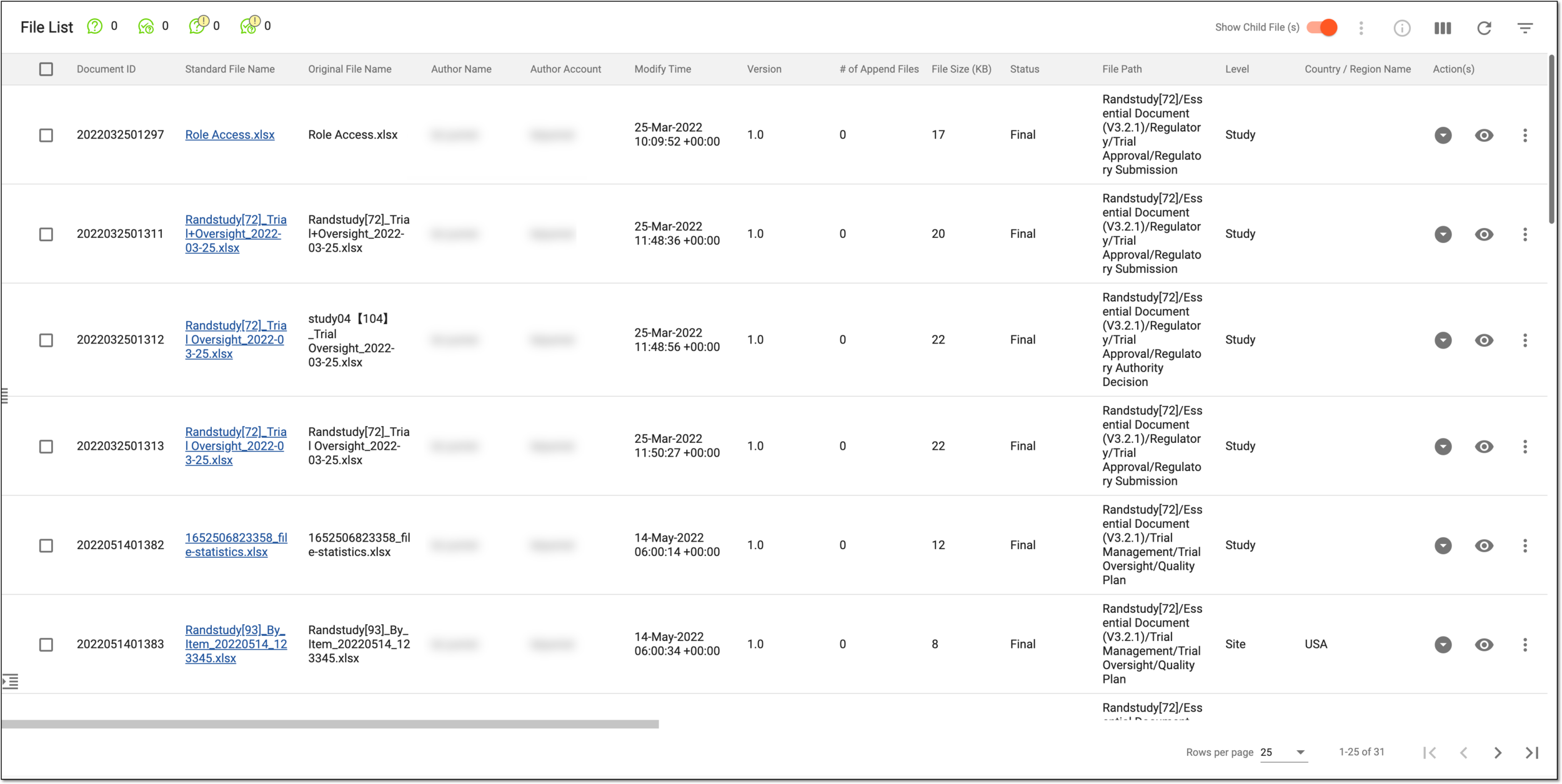Click the left-edge panel drag handle icon

point(4,395)
